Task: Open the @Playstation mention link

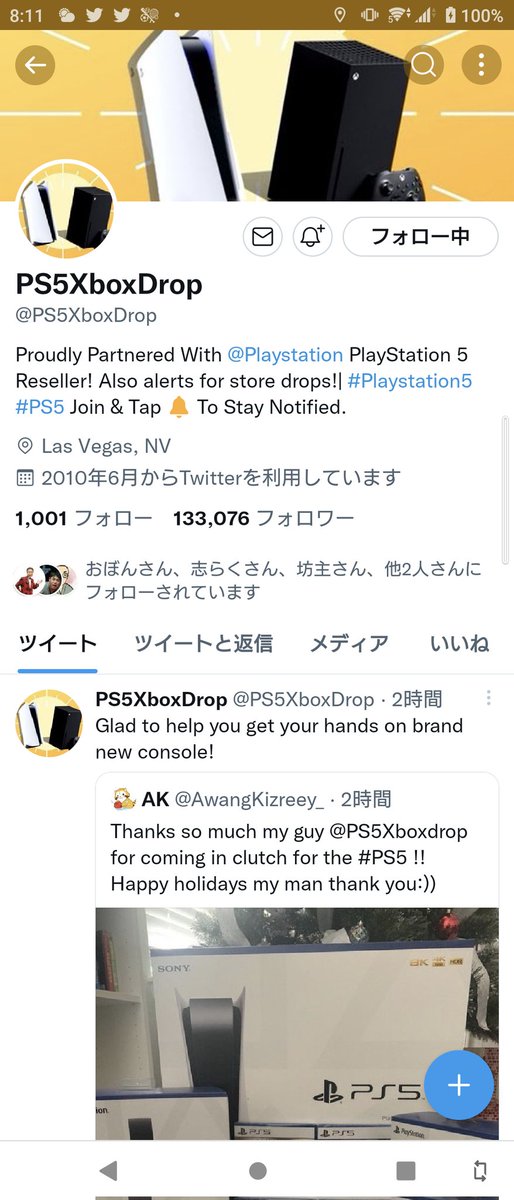Action: (x=285, y=355)
